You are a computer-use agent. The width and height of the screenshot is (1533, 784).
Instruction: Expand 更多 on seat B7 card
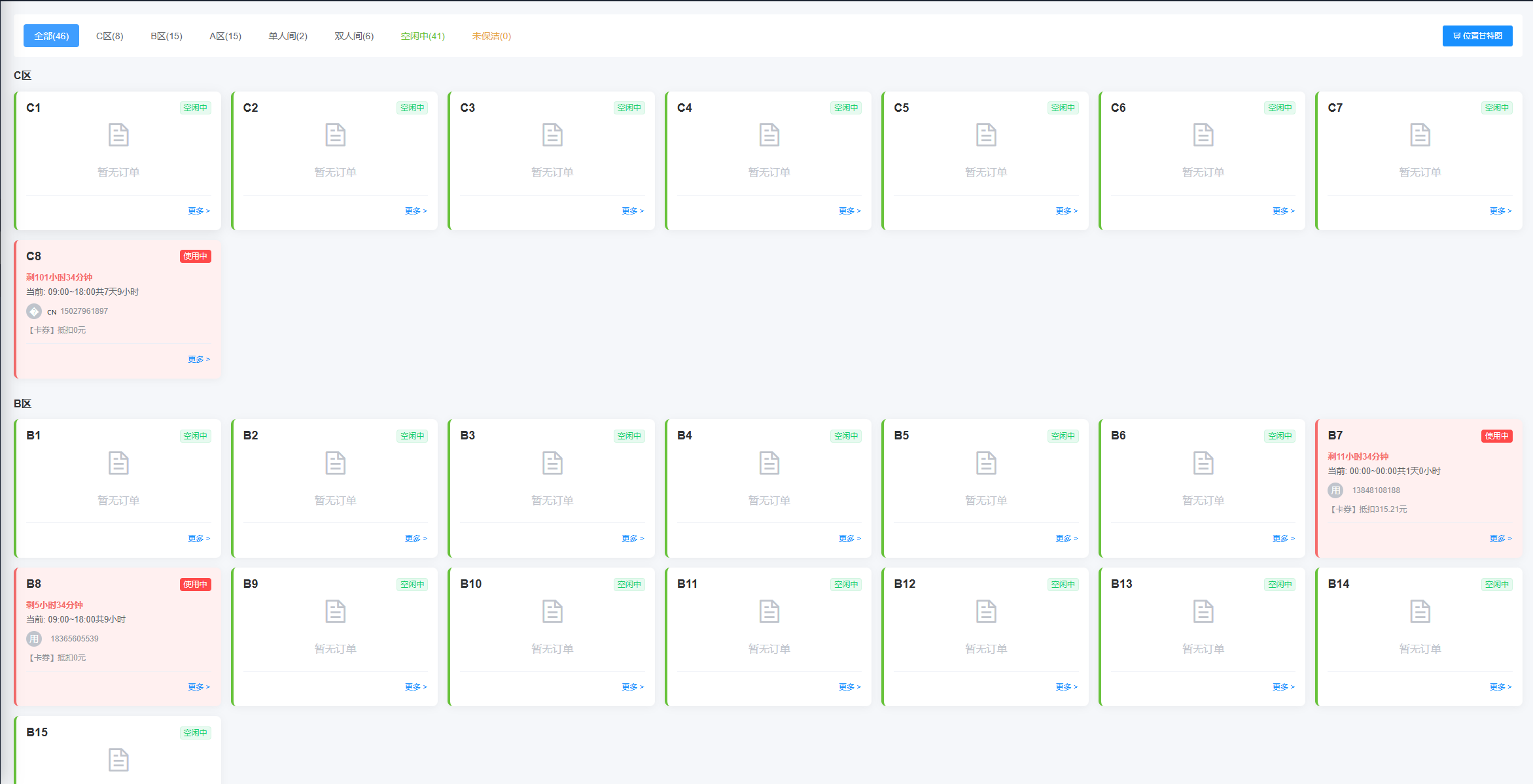click(x=1500, y=539)
